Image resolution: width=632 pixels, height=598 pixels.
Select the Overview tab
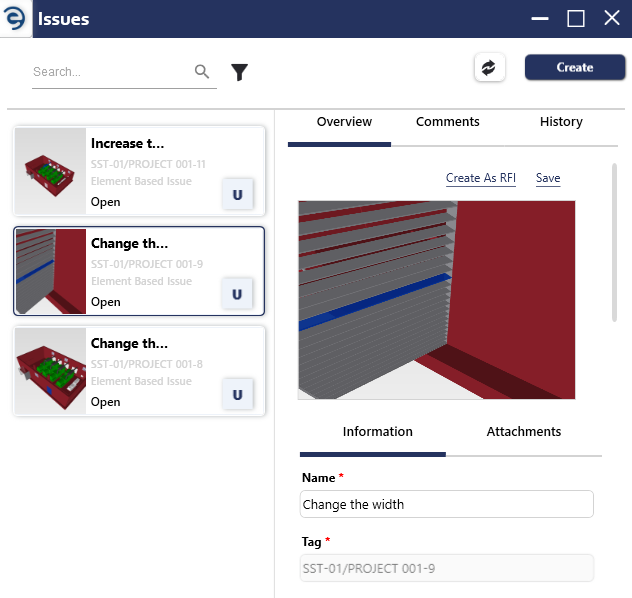pos(344,122)
